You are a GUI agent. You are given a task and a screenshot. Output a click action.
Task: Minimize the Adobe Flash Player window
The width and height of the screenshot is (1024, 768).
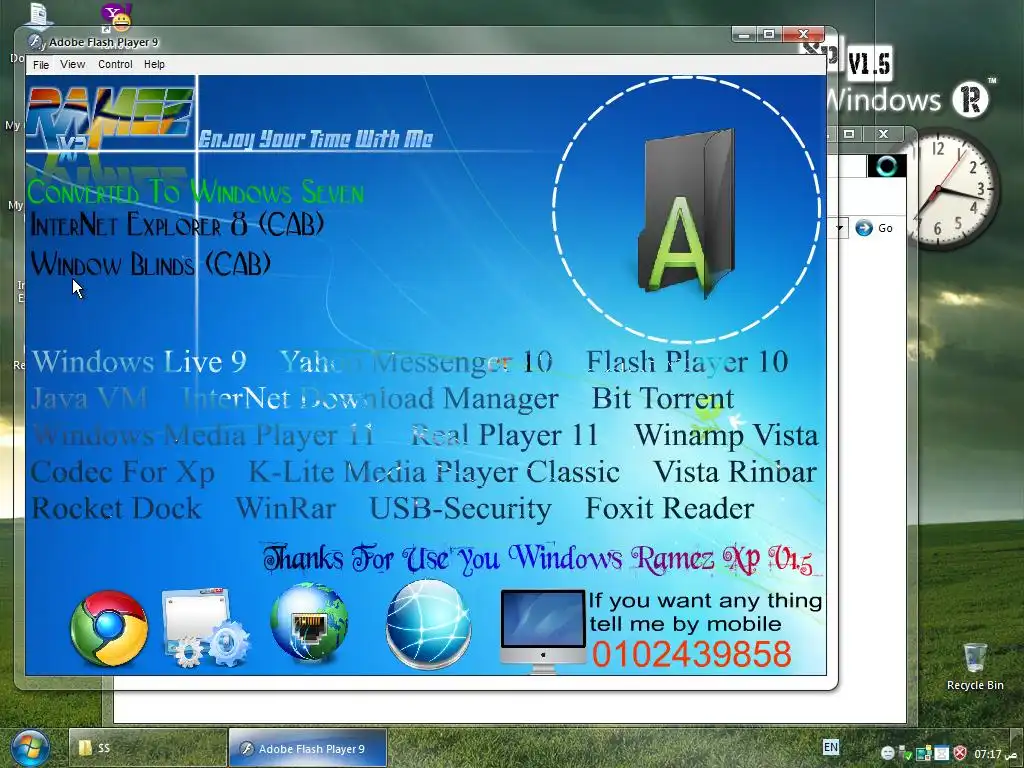(x=744, y=34)
